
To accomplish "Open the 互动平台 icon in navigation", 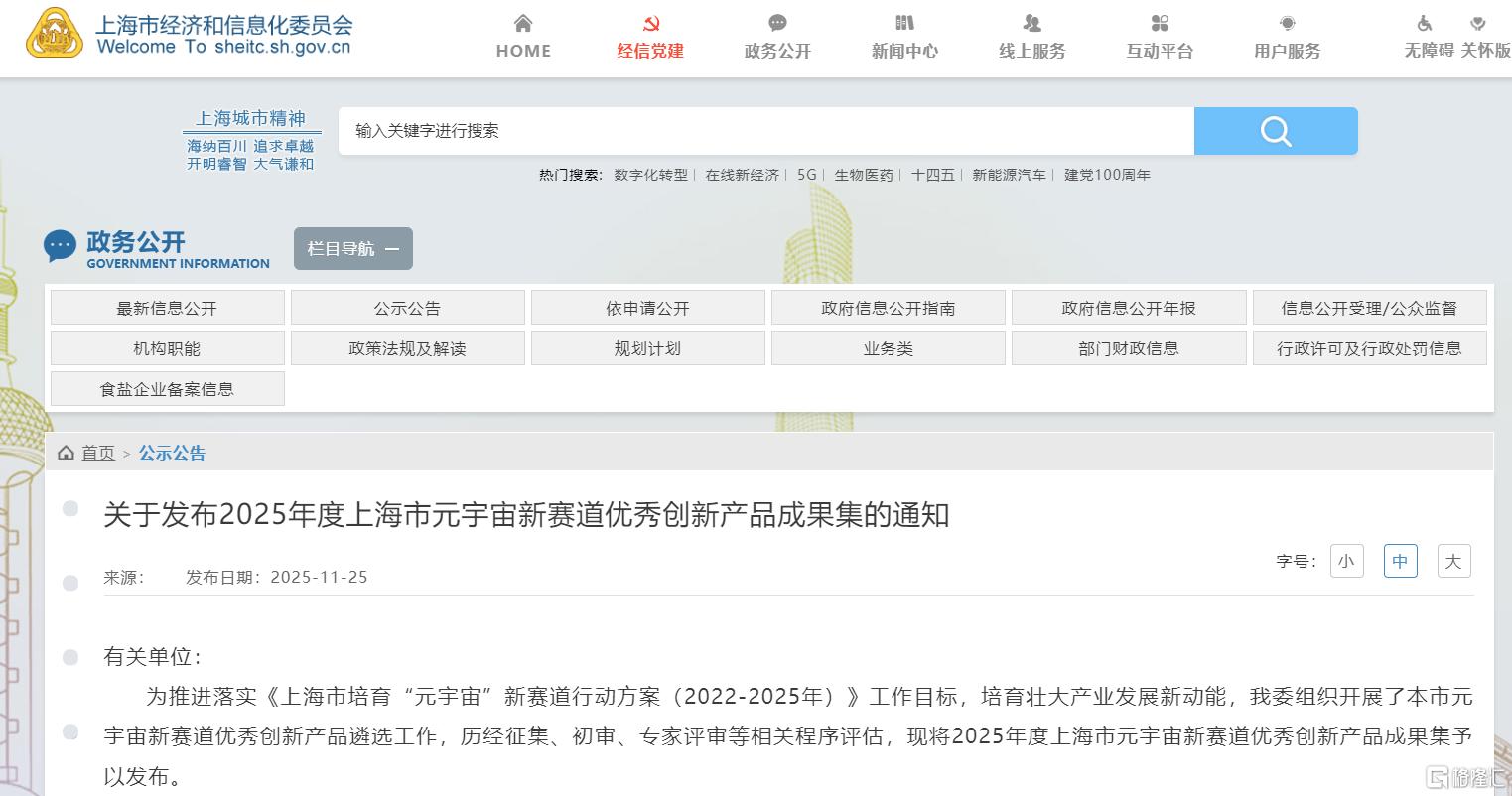I will (1159, 23).
